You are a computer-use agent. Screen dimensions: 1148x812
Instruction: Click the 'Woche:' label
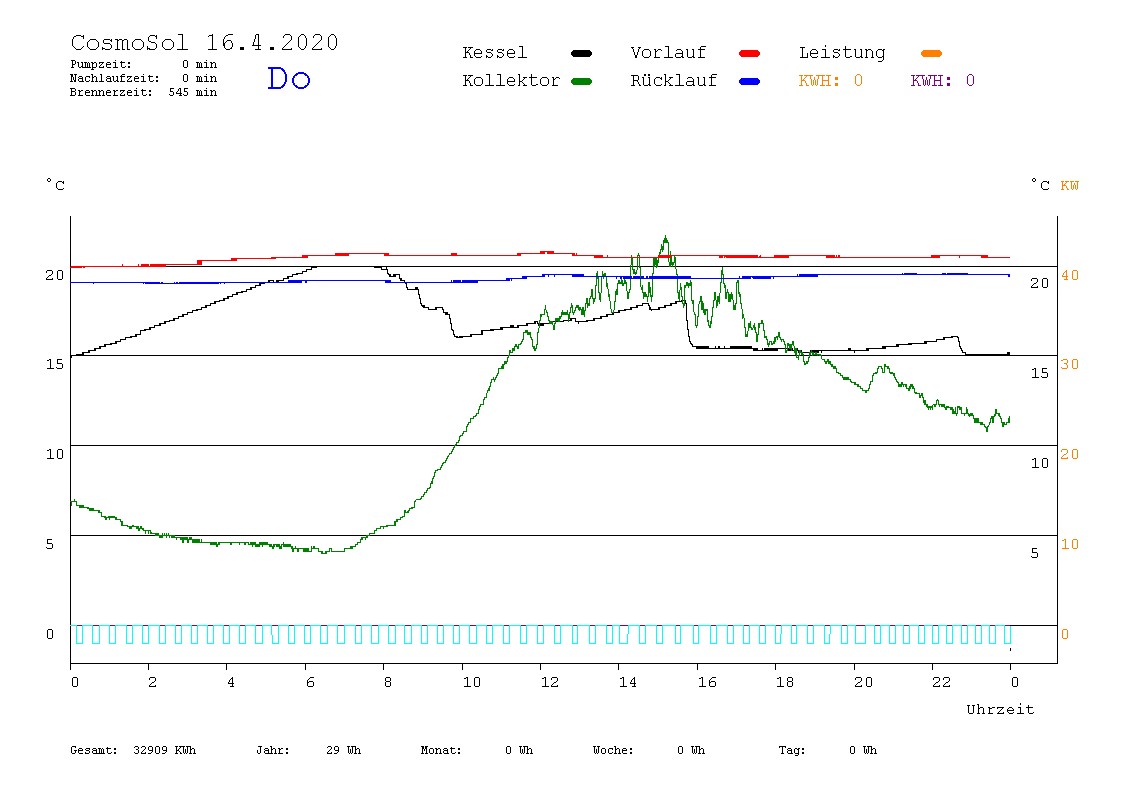pos(613,750)
